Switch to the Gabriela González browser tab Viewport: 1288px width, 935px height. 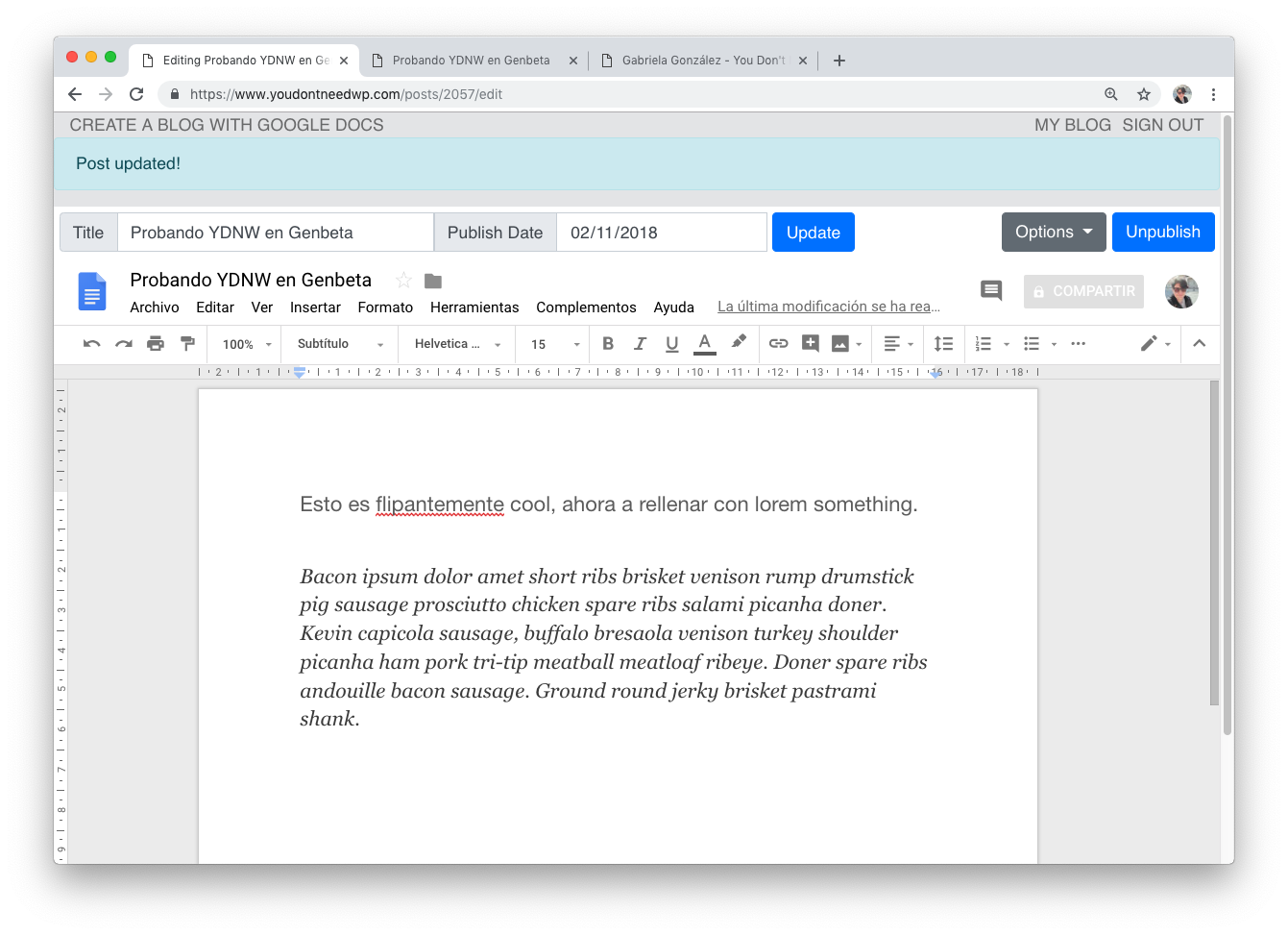[702, 60]
